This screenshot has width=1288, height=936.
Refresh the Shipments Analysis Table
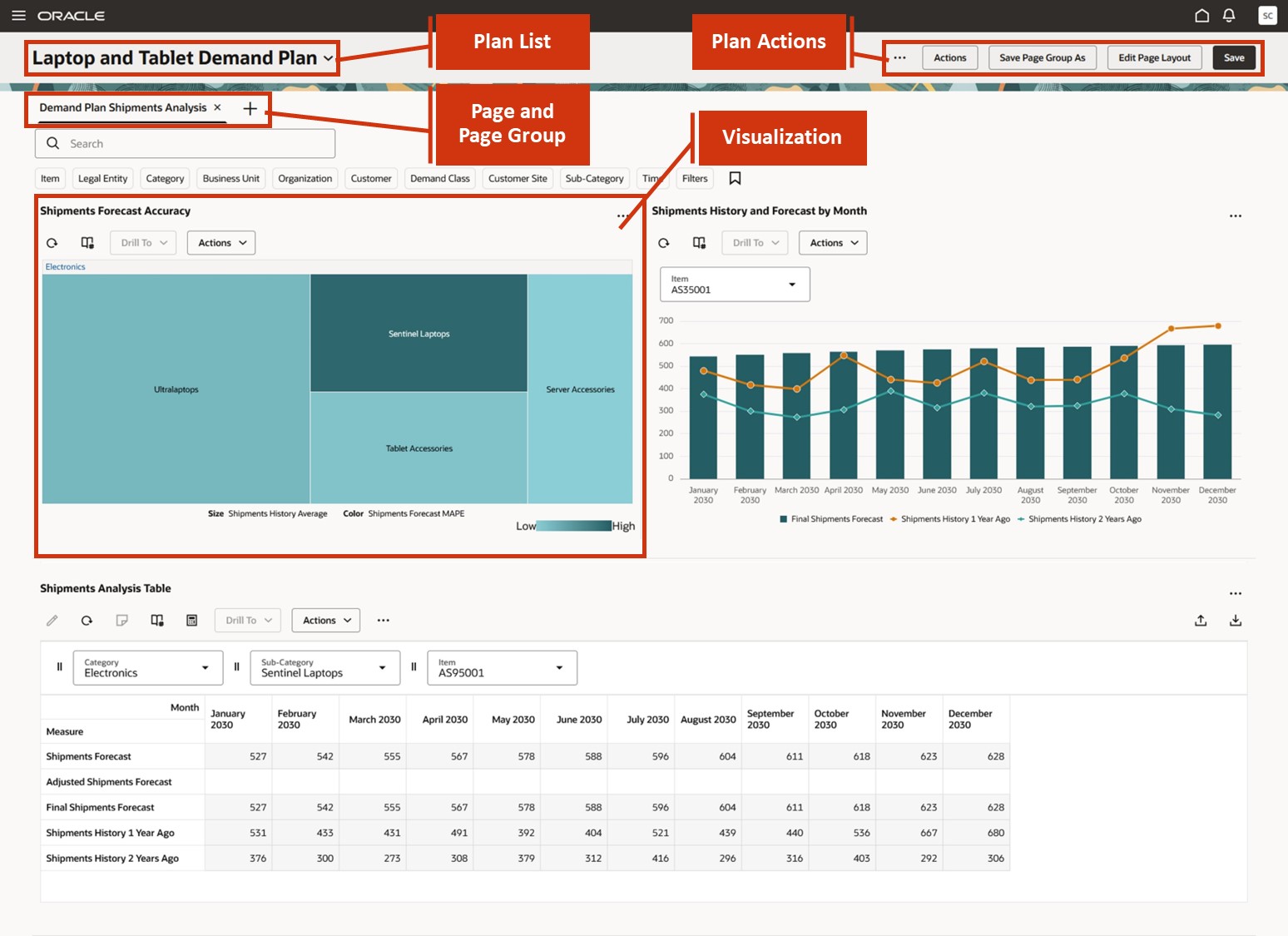87,621
